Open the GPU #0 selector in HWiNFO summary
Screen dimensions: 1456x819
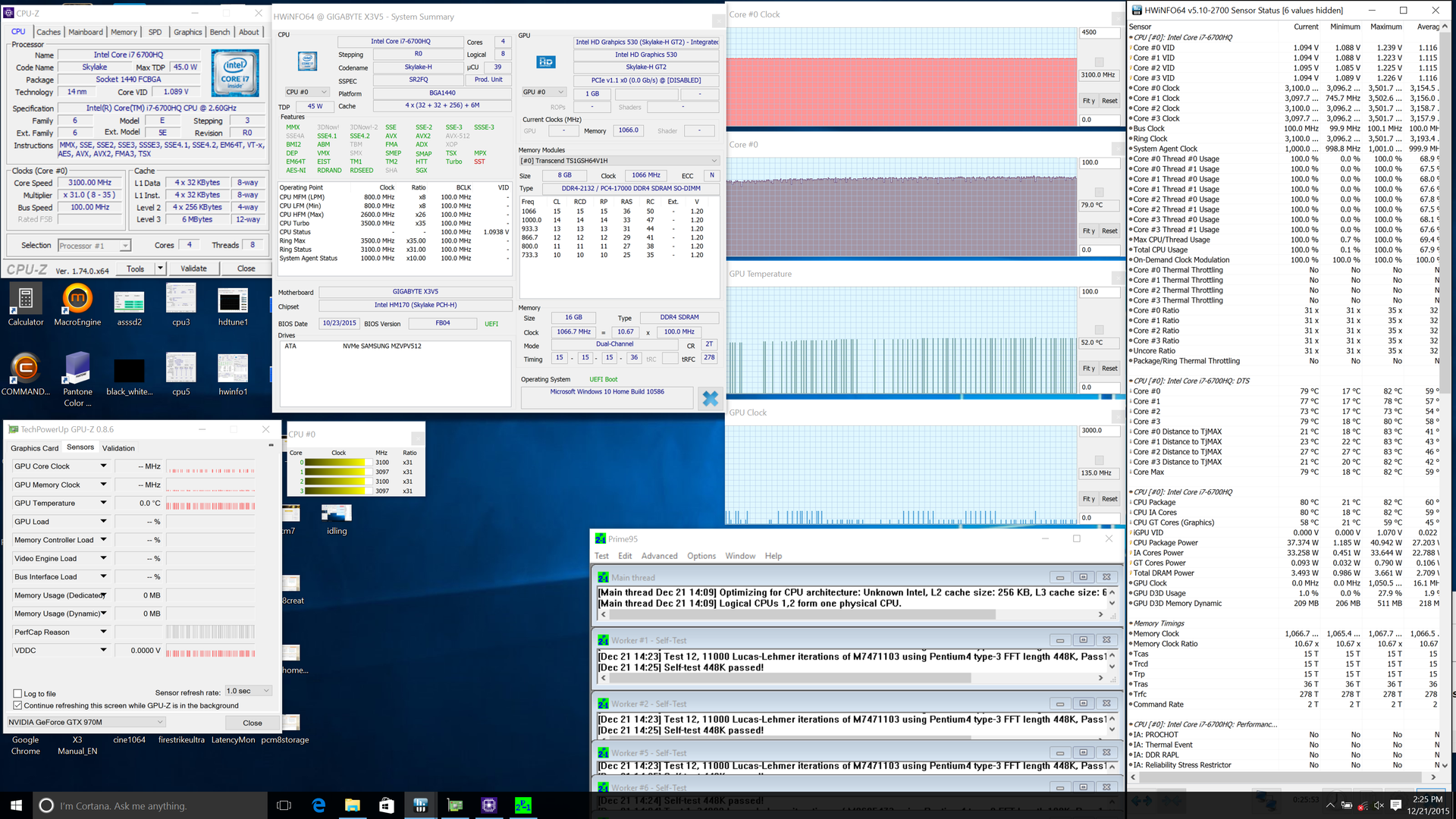pyautogui.click(x=544, y=92)
